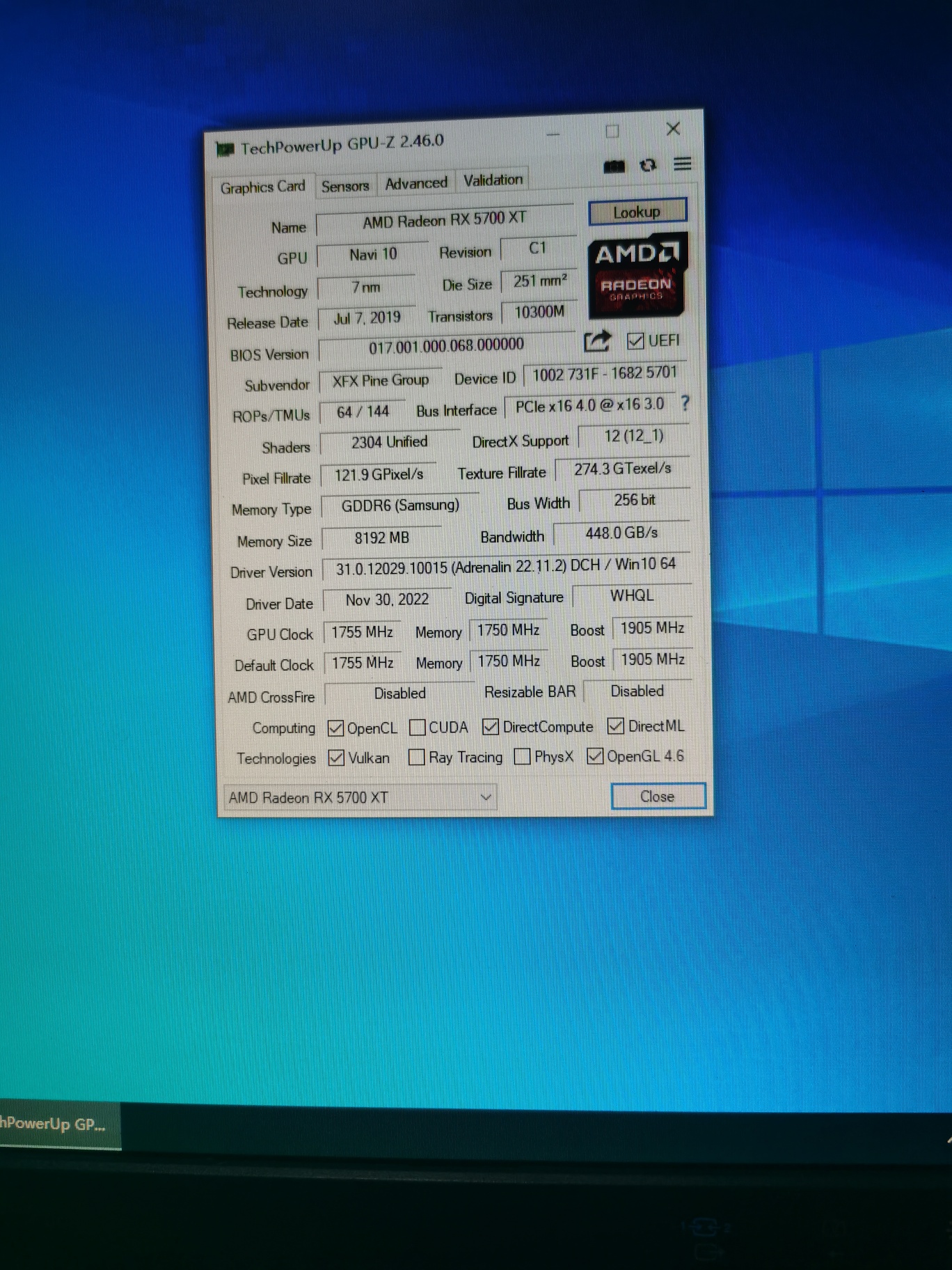Image resolution: width=952 pixels, height=1270 pixels.
Task: Click the AMD Radeon logo image
Action: (x=637, y=275)
